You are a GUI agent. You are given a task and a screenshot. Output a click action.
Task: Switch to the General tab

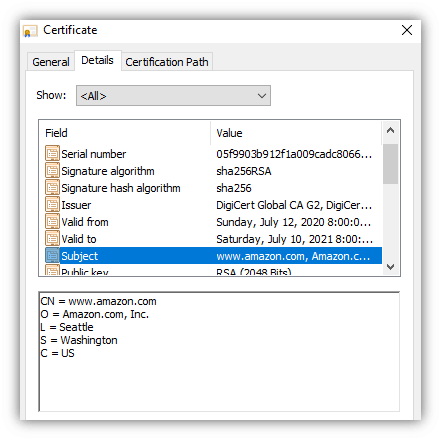[x=51, y=62]
